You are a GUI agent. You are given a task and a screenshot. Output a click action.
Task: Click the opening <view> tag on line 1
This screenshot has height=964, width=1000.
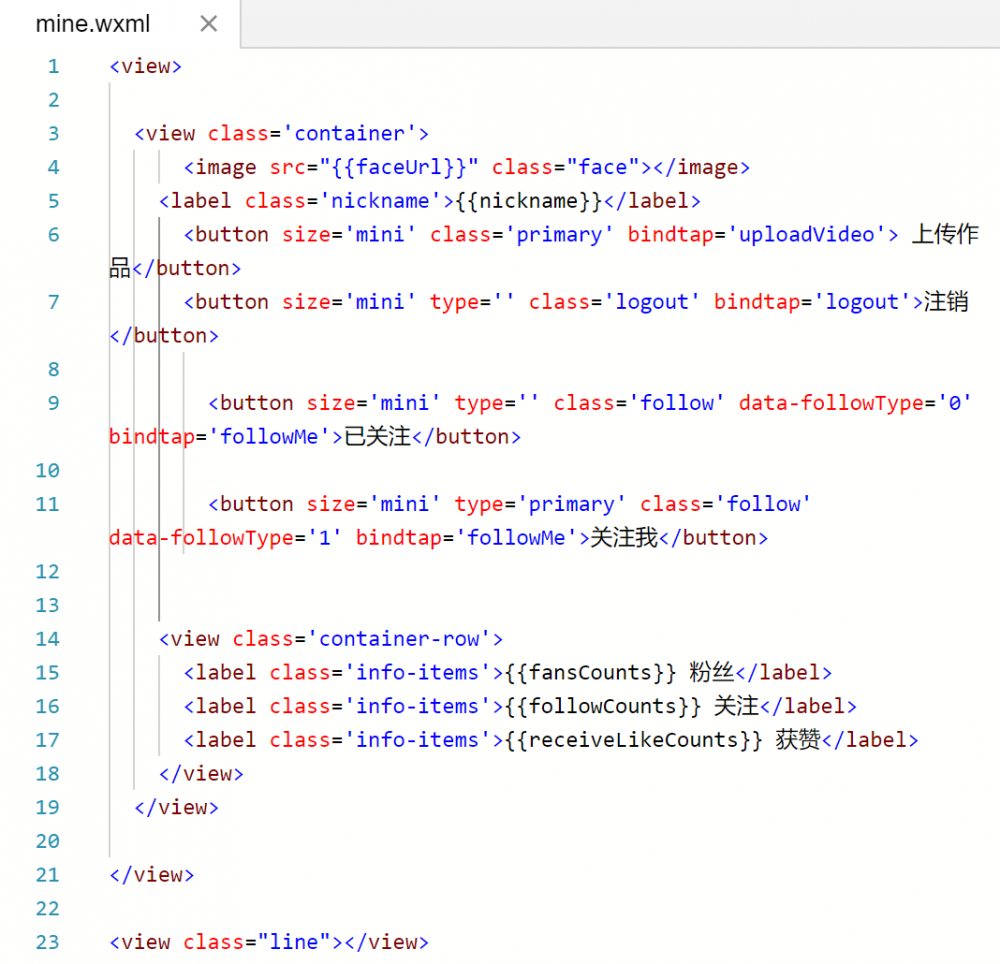145,67
